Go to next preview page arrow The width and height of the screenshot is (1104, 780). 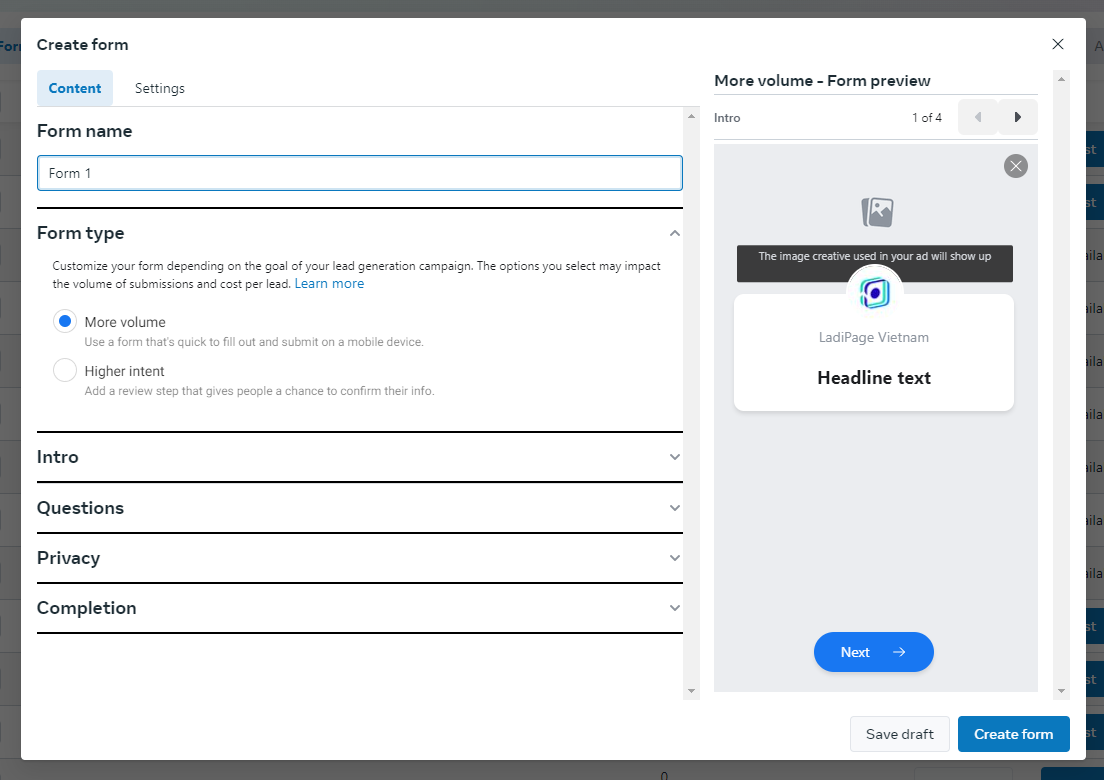1018,117
